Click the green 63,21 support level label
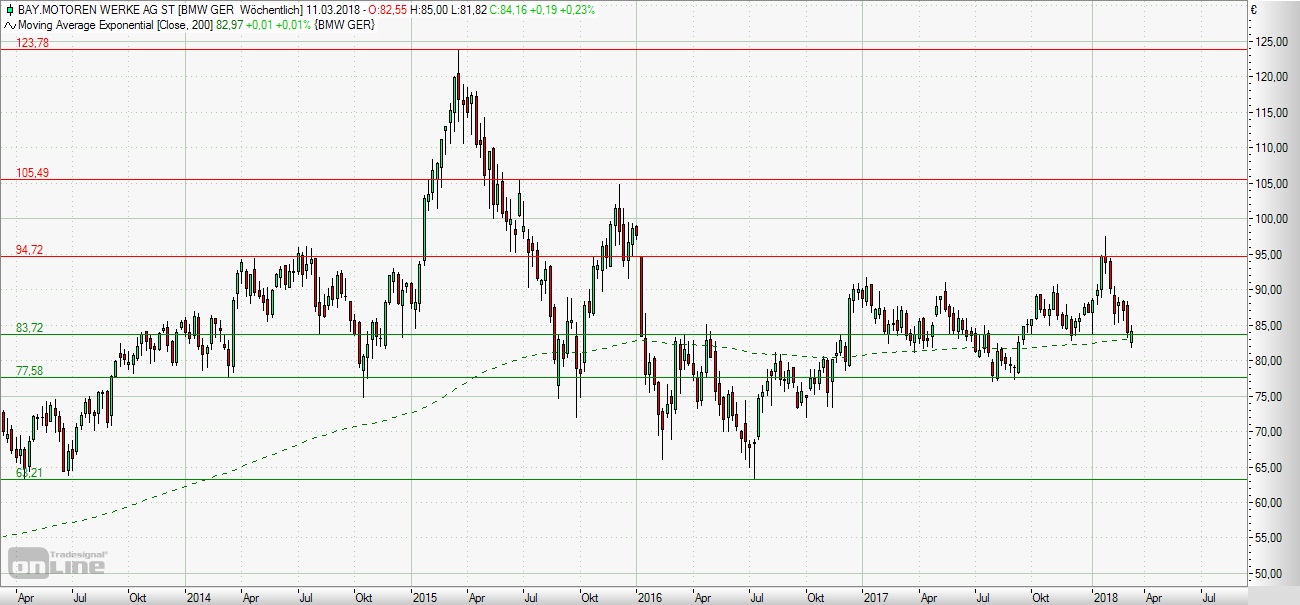This screenshot has width=1300, height=605. point(30,472)
